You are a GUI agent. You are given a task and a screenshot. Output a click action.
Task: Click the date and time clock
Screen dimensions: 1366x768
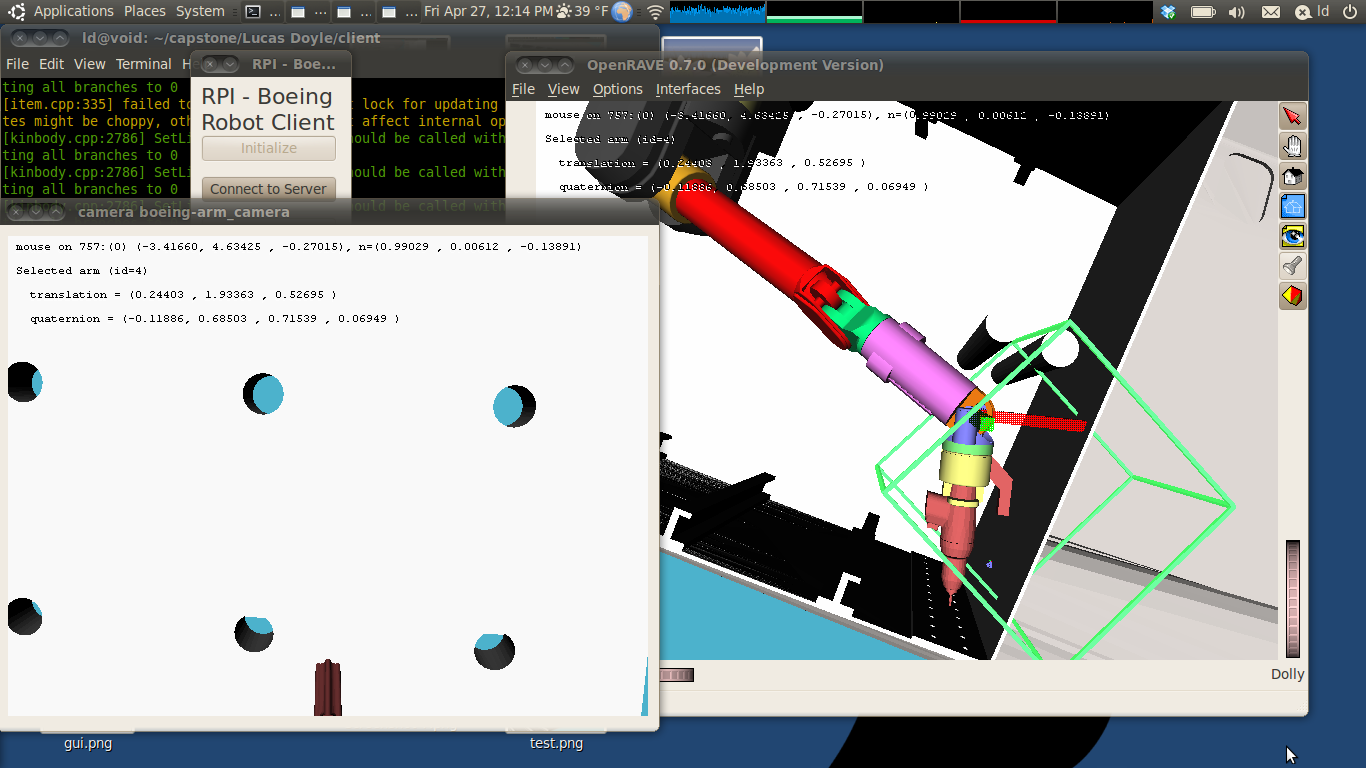click(488, 12)
